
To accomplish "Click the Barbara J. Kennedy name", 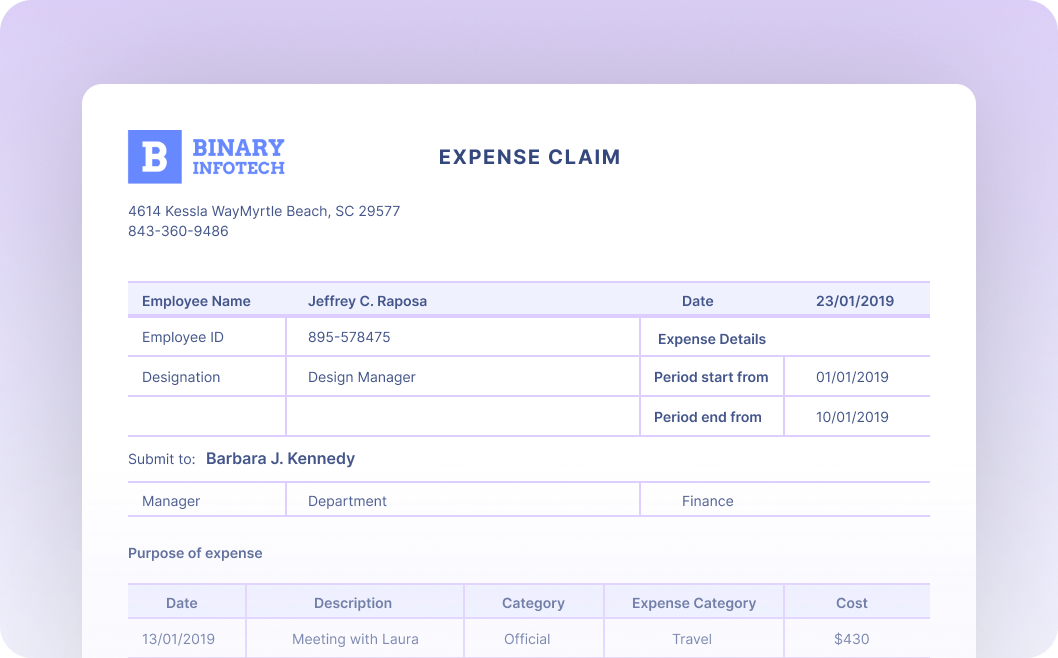I will [x=280, y=459].
